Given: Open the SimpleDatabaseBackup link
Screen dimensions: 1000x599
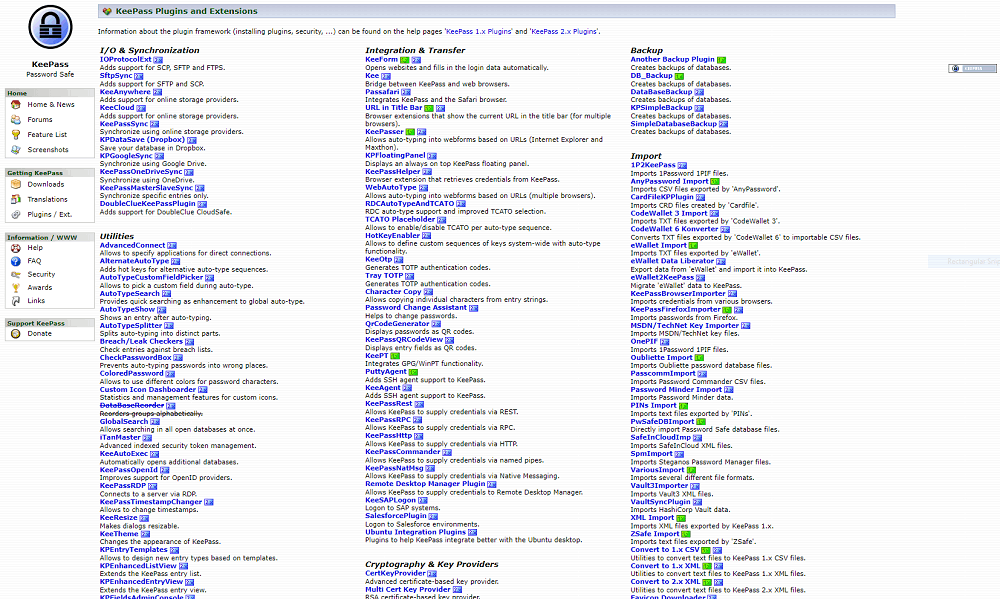Looking at the screenshot, I should point(673,124).
